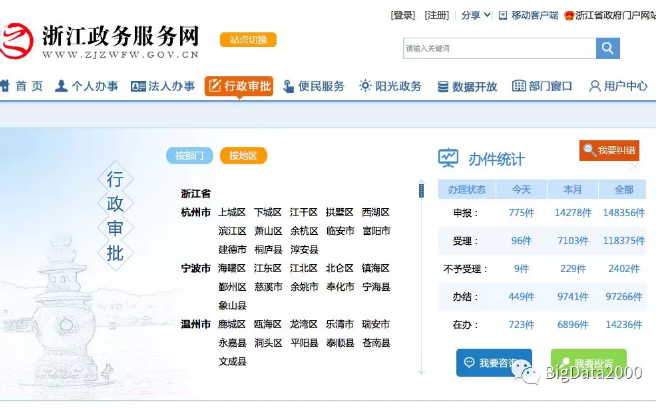Open 数据开放 database icon tab
This screenshot has height=408, width=656.
(466, 87)
